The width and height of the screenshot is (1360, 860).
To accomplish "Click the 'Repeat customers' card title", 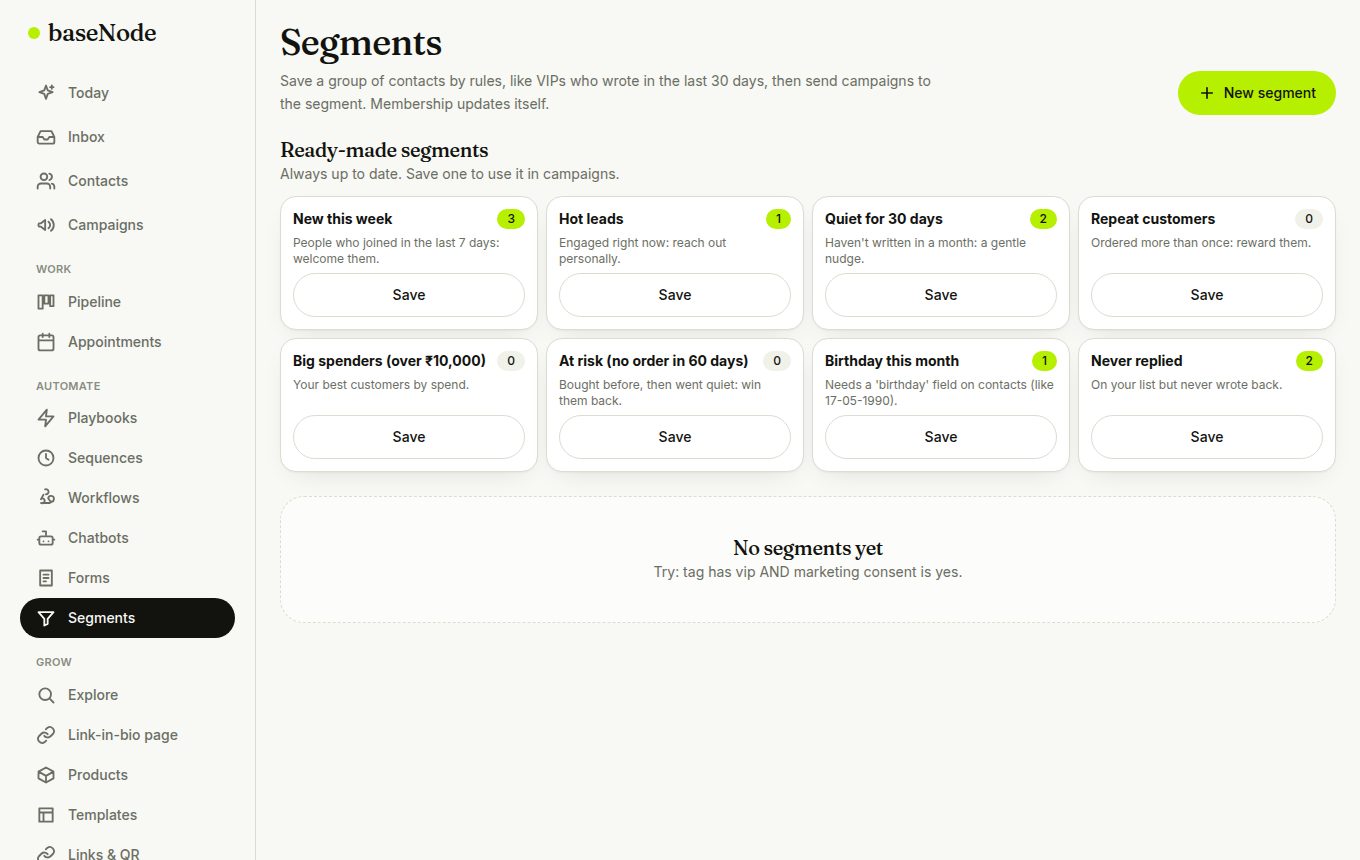I will point(1153,219).
